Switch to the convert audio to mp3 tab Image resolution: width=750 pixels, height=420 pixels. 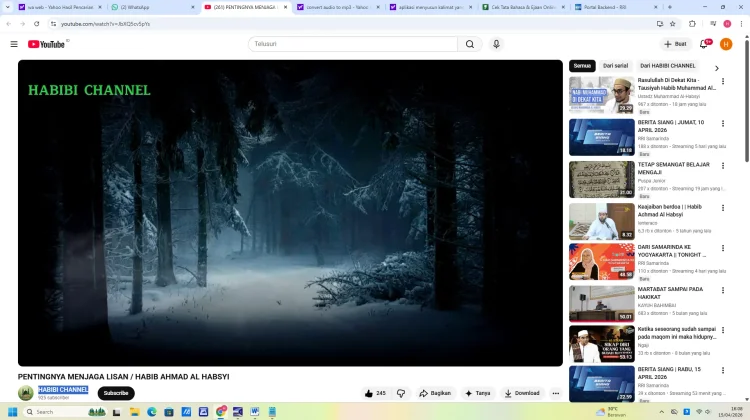click(x=338, y=7)
